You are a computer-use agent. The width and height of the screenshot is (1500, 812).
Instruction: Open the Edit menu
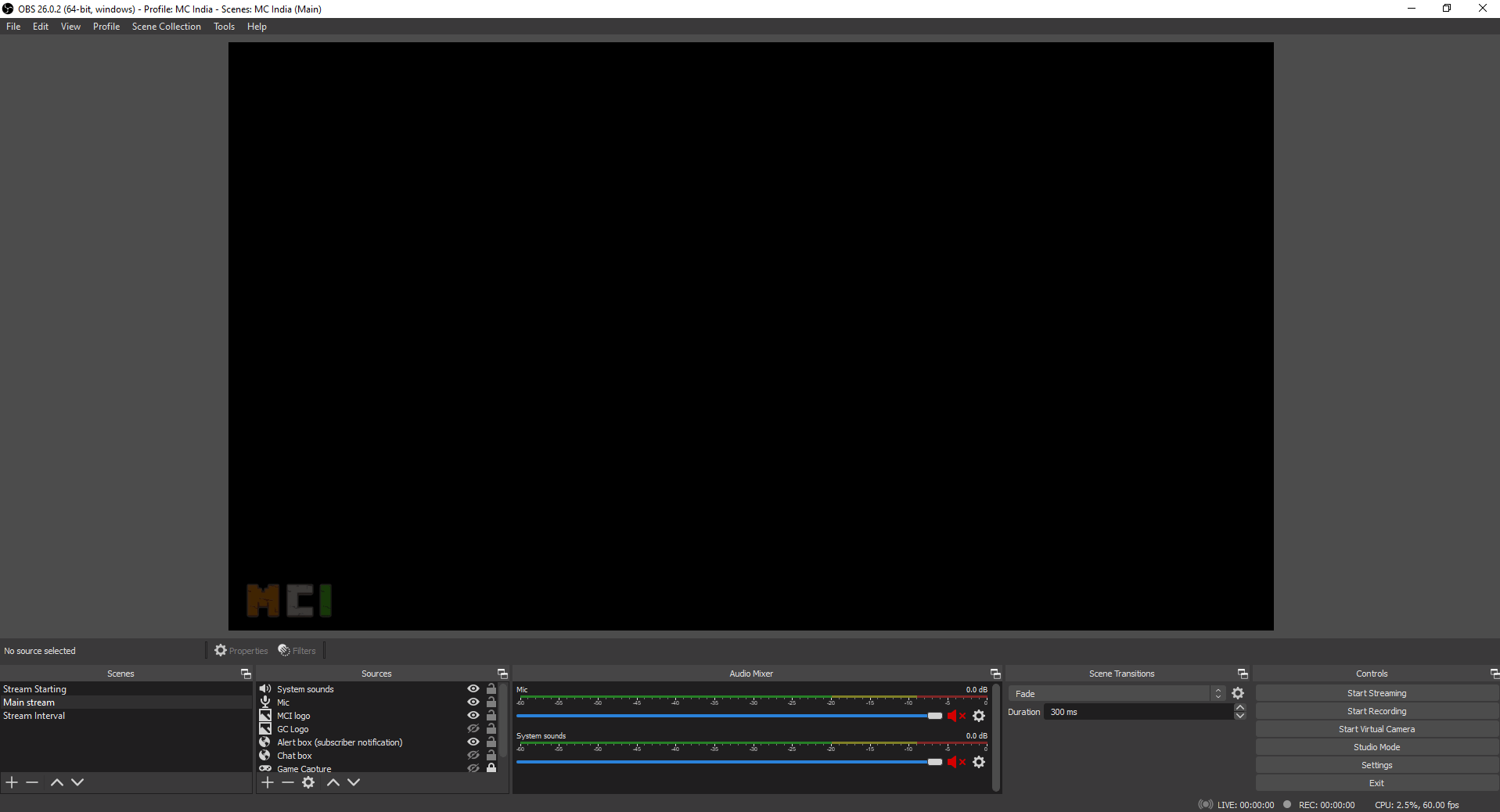(41, 27)
